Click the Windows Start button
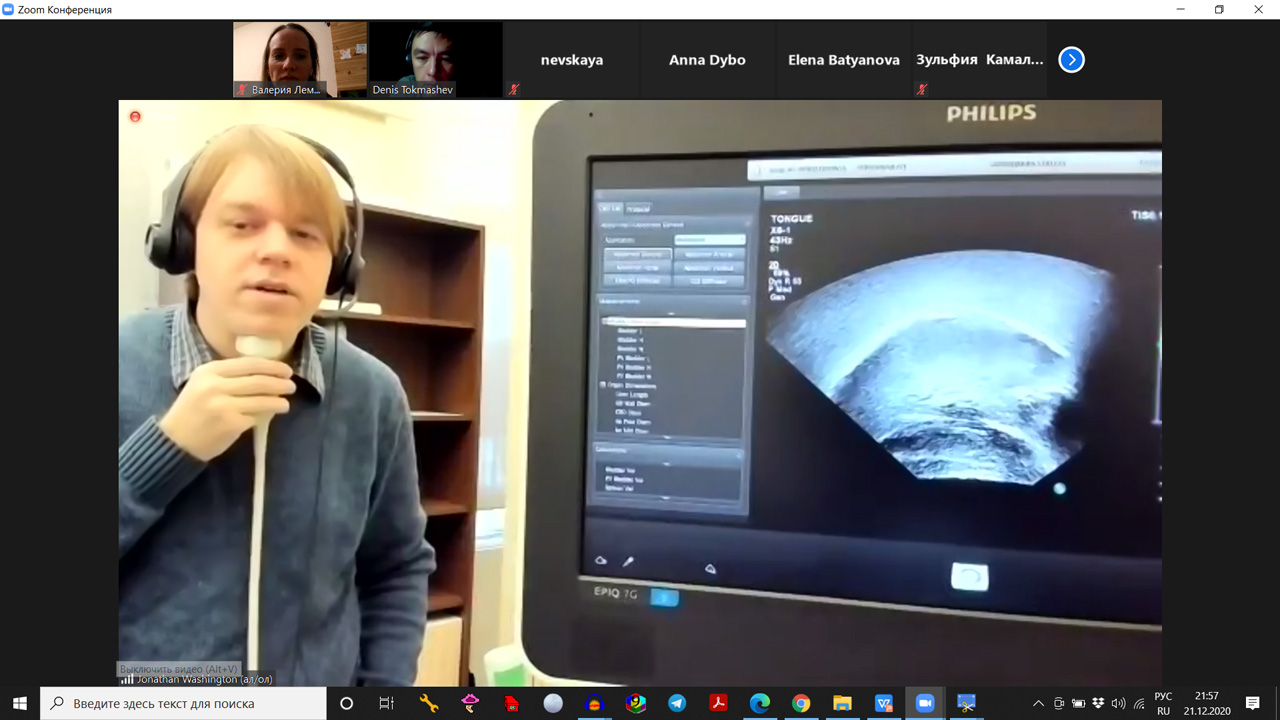Screen dimensions: 1280x720 pyautogui.click(x=20, y=703)
